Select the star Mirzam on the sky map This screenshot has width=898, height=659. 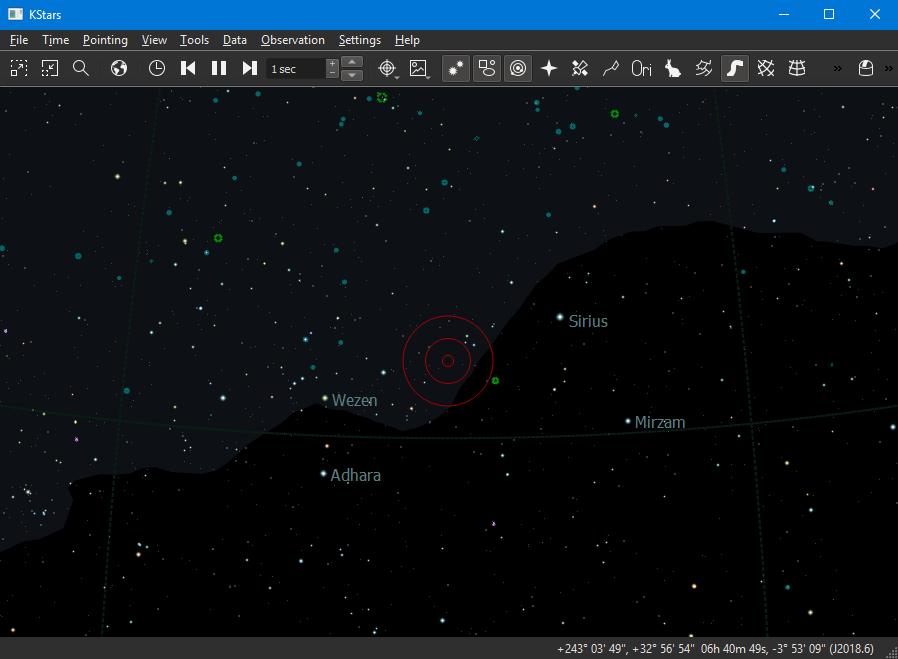[x=628, y=421]
